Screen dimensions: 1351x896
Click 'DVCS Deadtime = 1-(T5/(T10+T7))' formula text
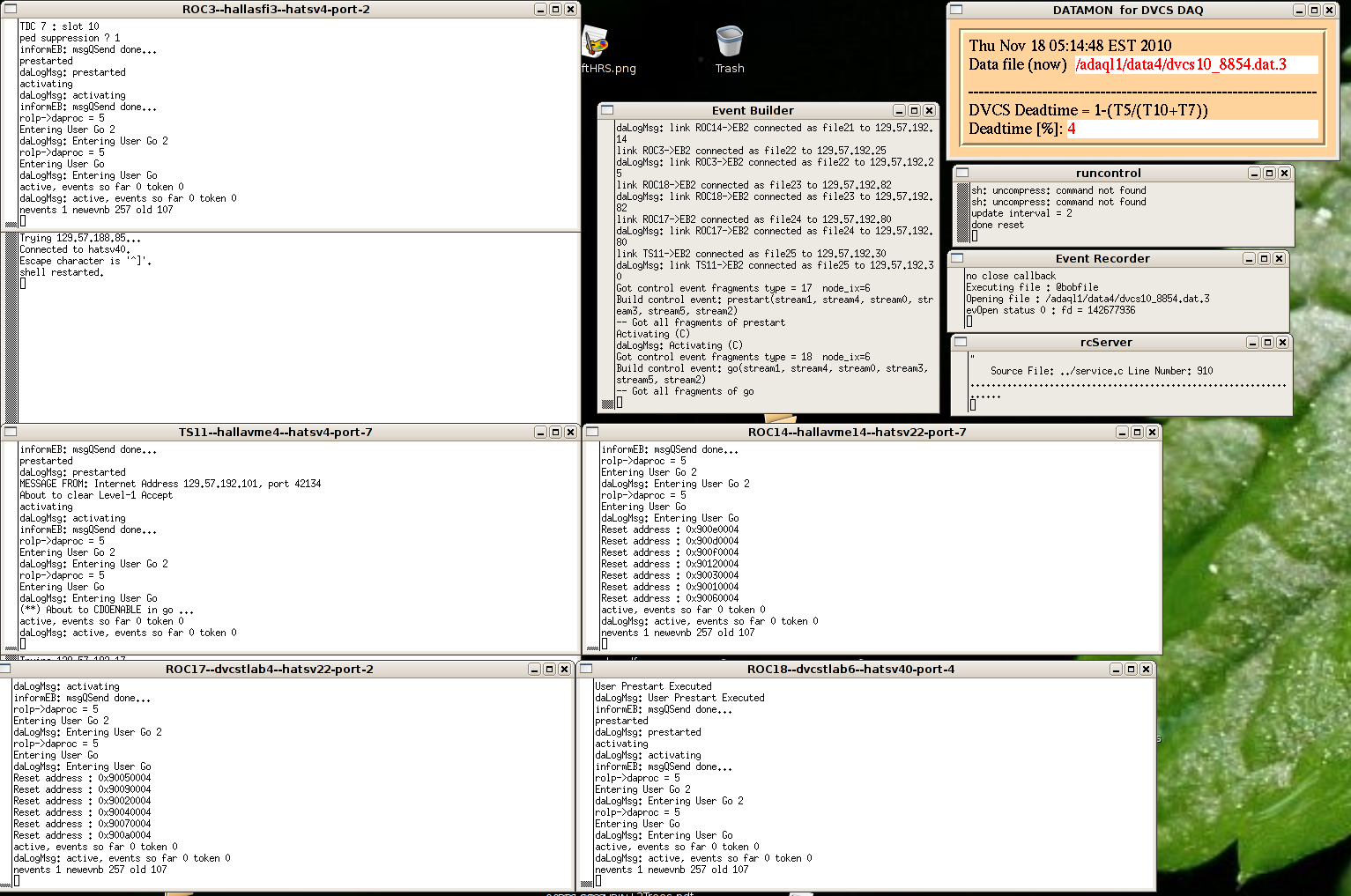tap(1088, 110)
